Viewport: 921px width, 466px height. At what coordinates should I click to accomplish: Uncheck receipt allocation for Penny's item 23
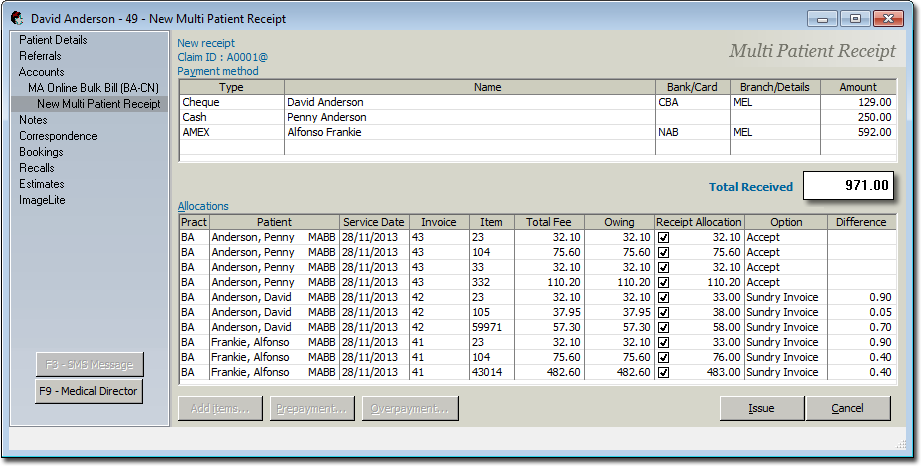(664, 238)
